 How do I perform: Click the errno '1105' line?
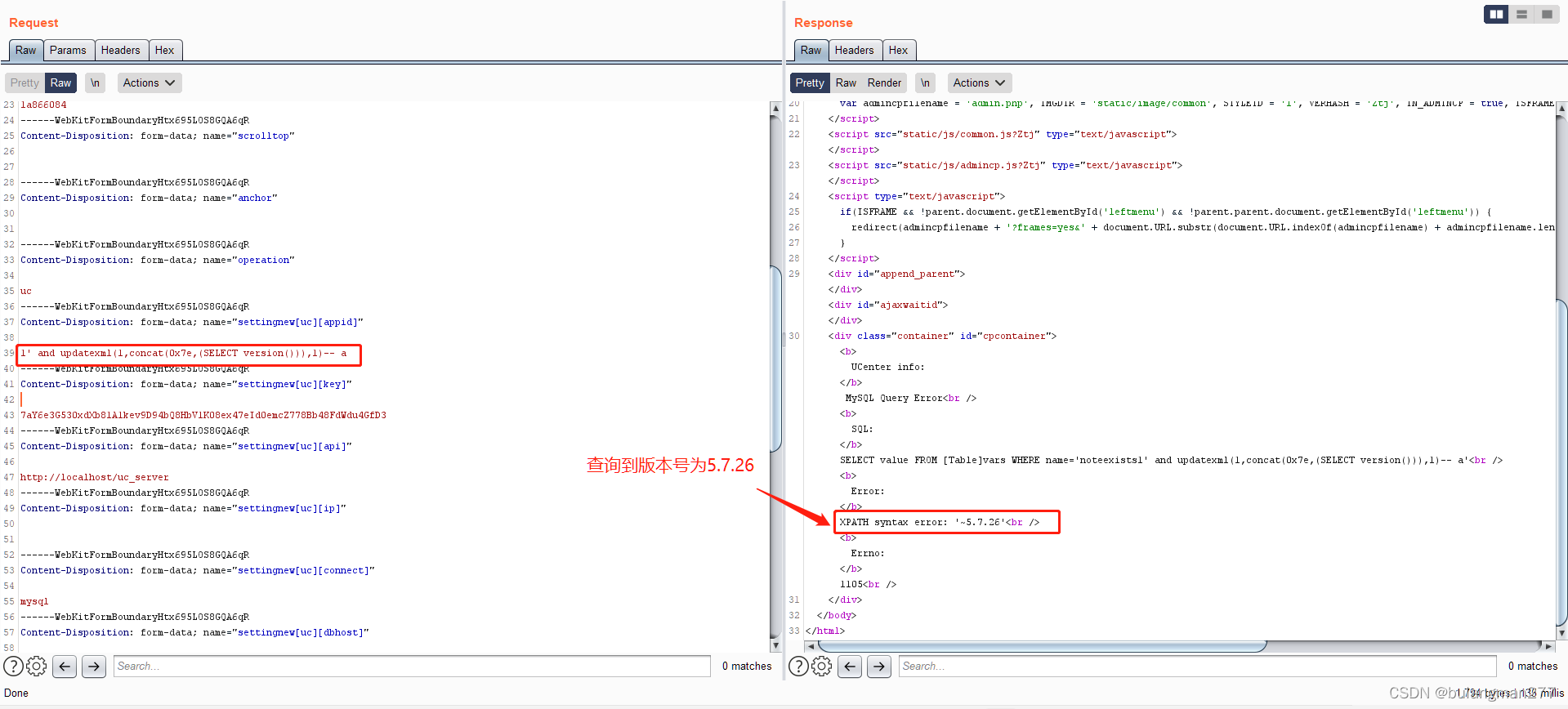[x=868, y=585]
